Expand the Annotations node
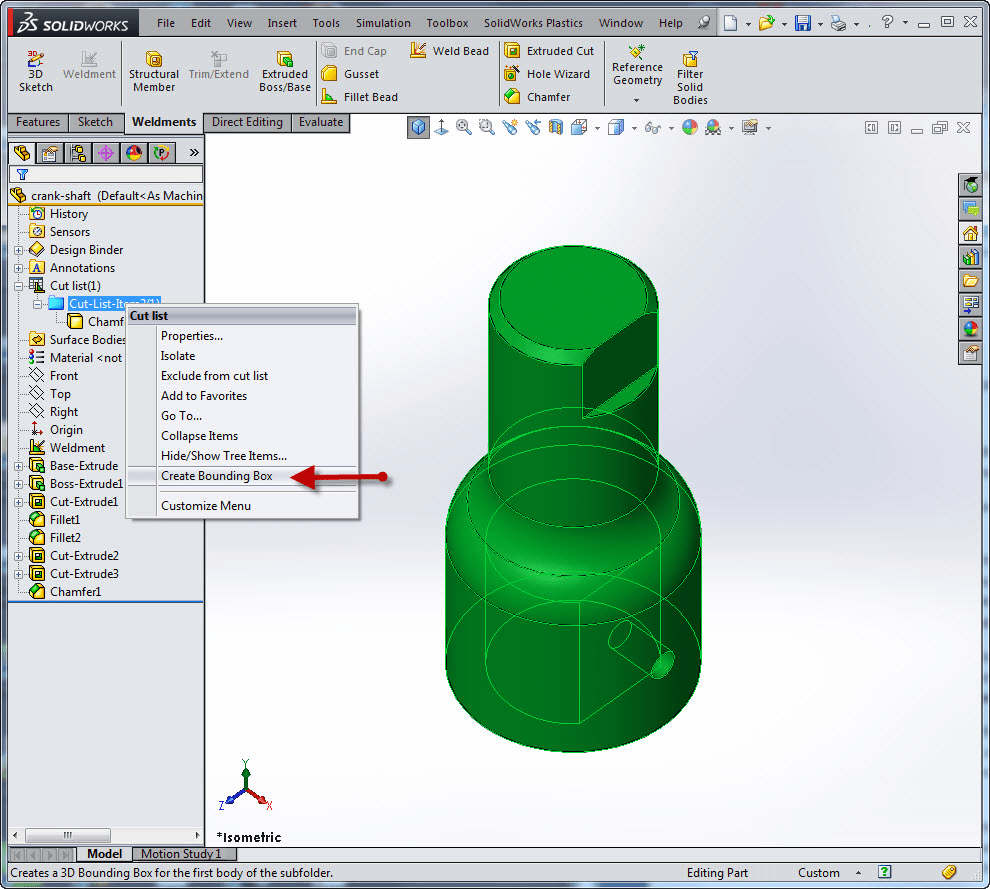This screenshot has width=990, height=889. [x=19, y=268]
